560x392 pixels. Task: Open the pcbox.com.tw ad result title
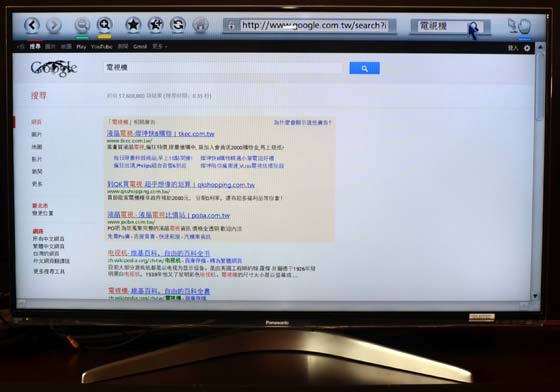pos(169,215)
